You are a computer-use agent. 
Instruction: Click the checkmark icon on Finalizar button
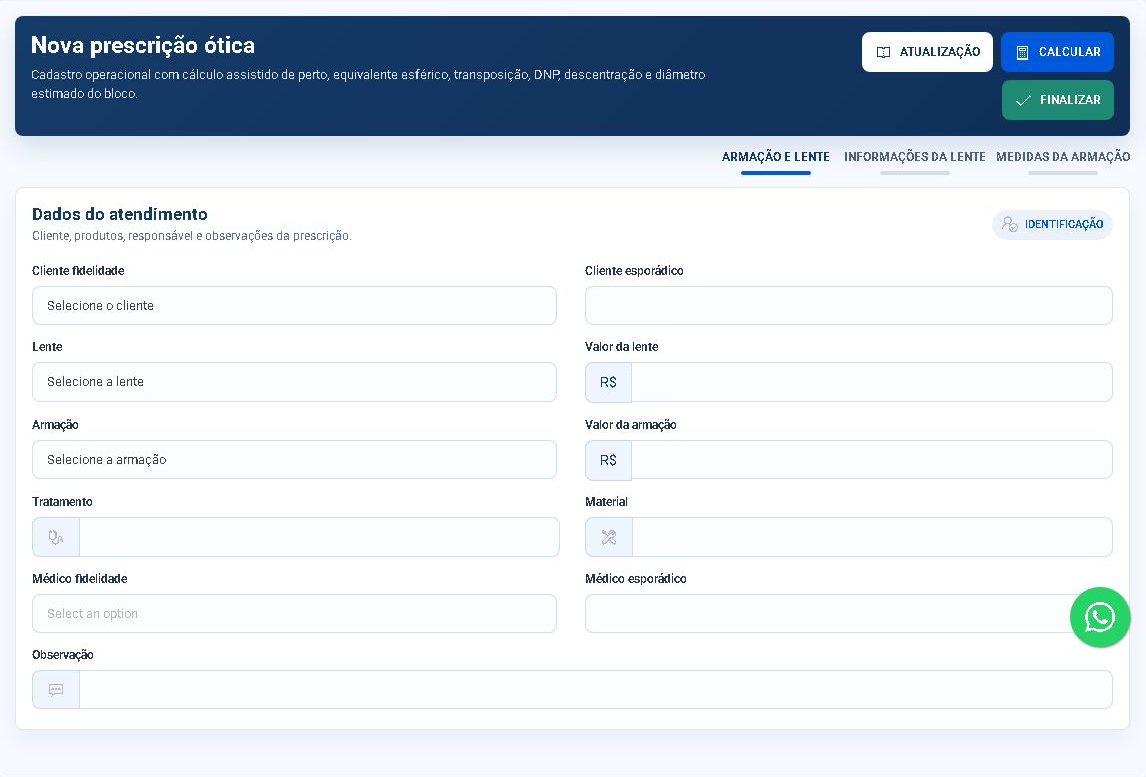[x=1023, y=100]
